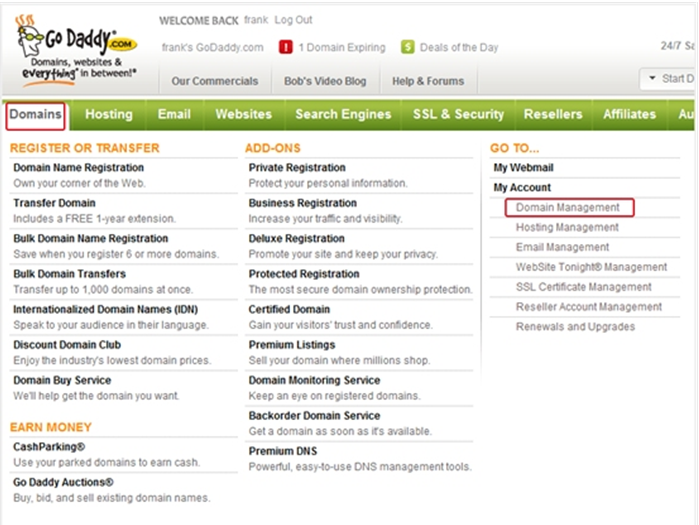Select Transfer Domain

(54, 203)
